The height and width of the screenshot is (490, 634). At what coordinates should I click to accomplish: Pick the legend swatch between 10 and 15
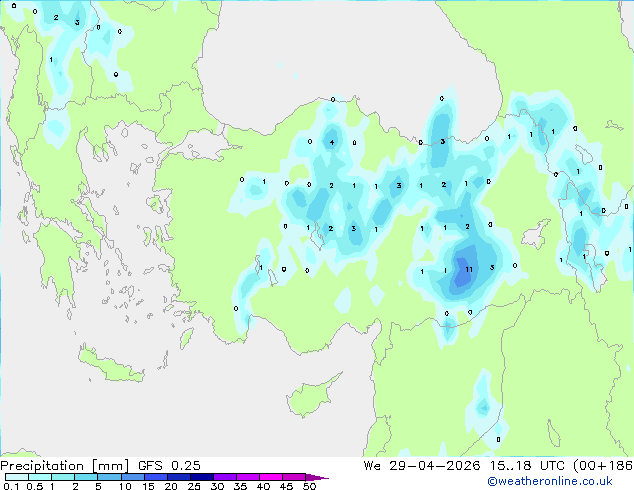133,477
